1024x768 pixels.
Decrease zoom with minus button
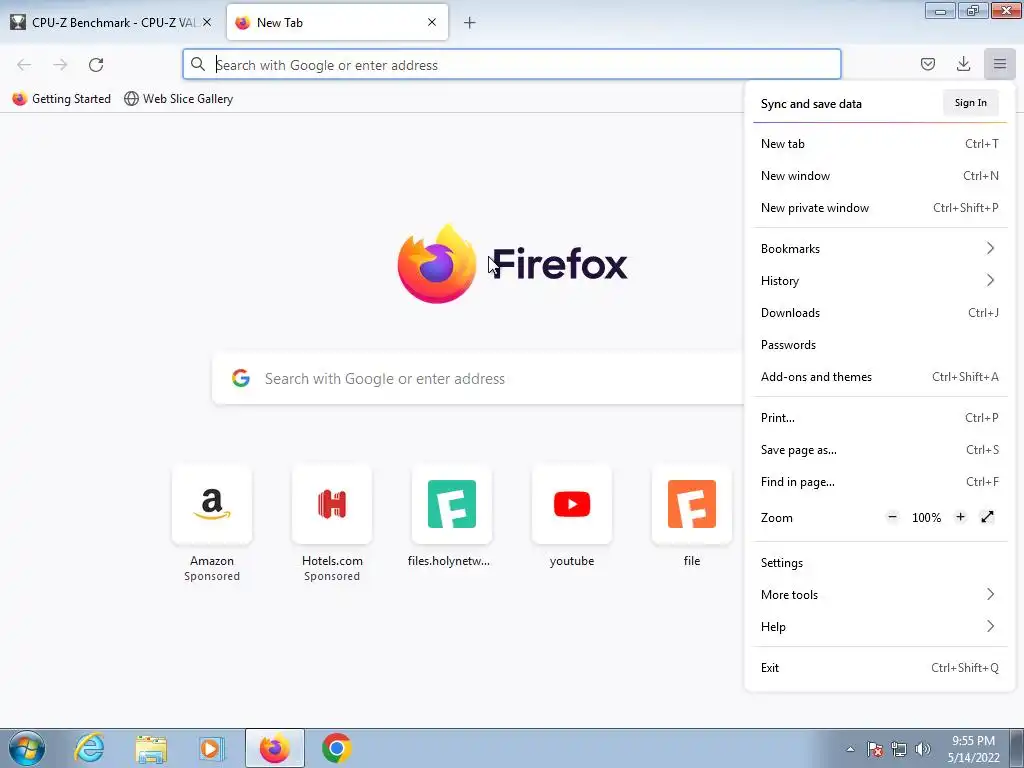coord(892,517)
